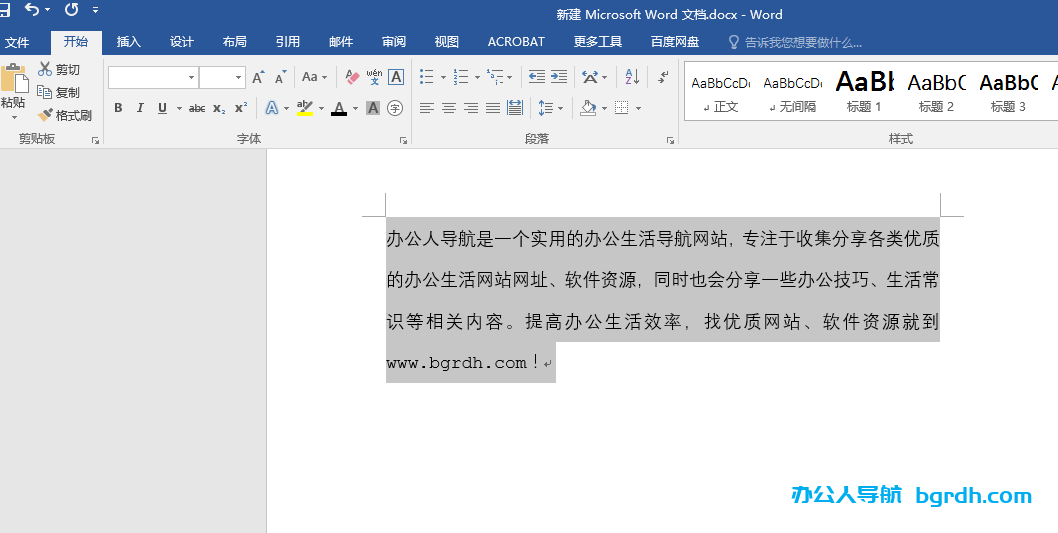Click the Decrease Font Size icon
This screenshot has height=533, width=1058.
(281, 77)
